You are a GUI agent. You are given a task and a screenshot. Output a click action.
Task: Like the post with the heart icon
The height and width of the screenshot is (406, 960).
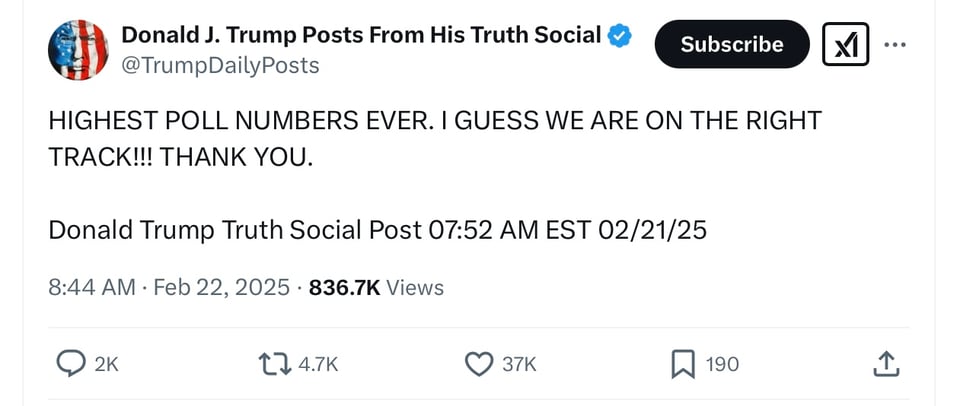[480, 364]
